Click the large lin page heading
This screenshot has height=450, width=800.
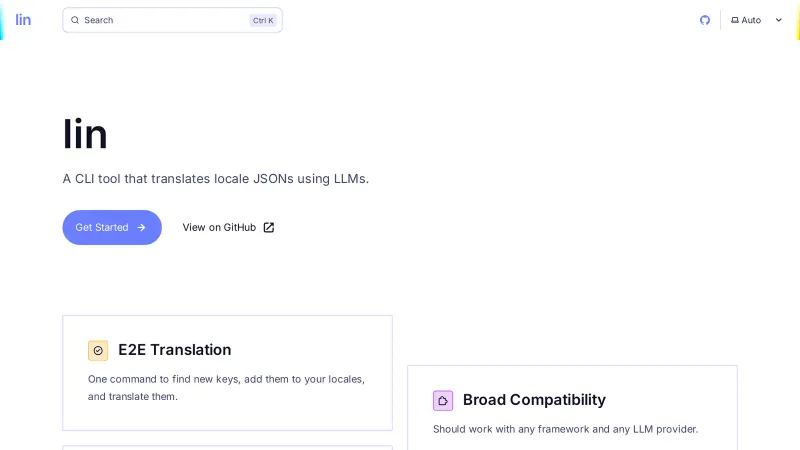(x=85, y=134)
